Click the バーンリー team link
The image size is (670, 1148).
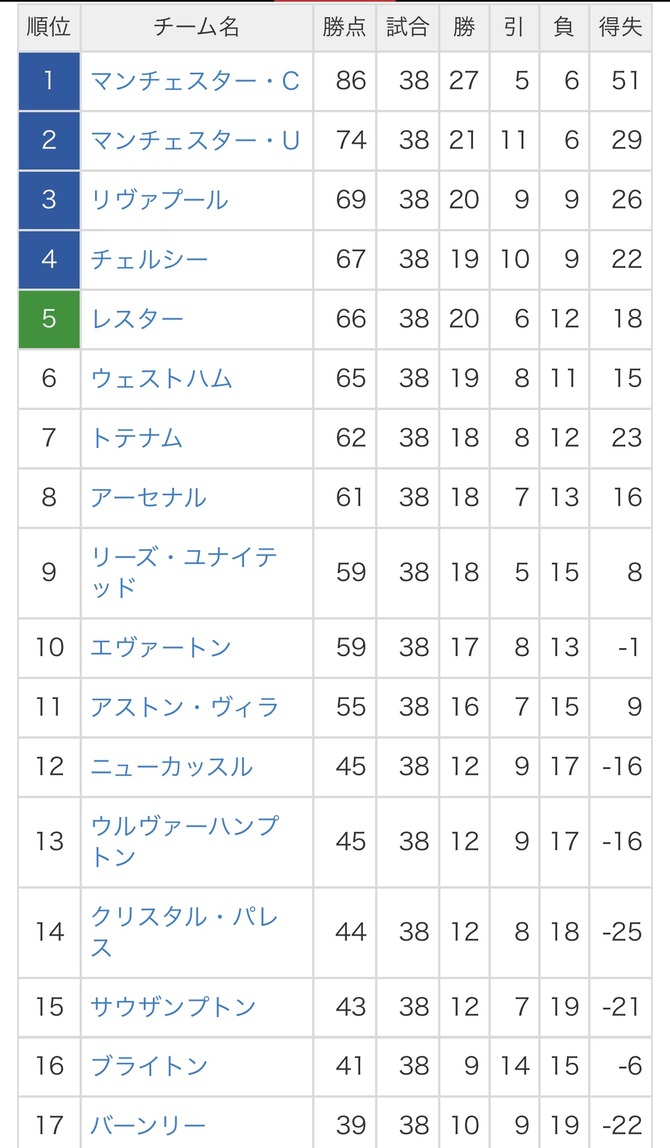(148, 1125)
